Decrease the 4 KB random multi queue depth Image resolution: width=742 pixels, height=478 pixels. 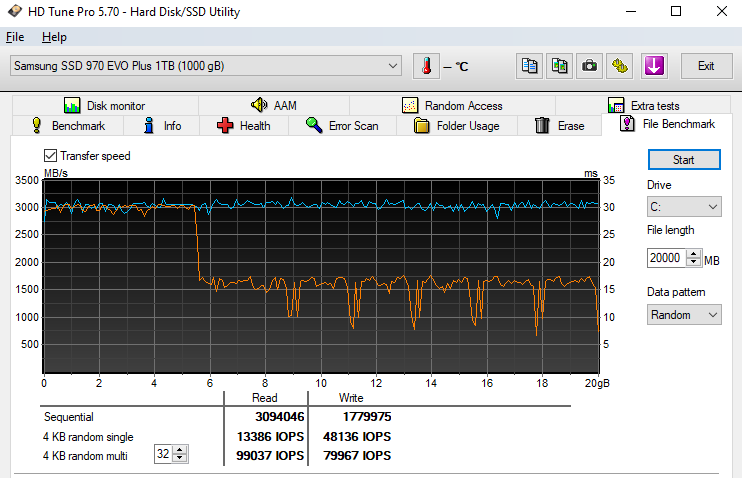[x=179, y=458]
